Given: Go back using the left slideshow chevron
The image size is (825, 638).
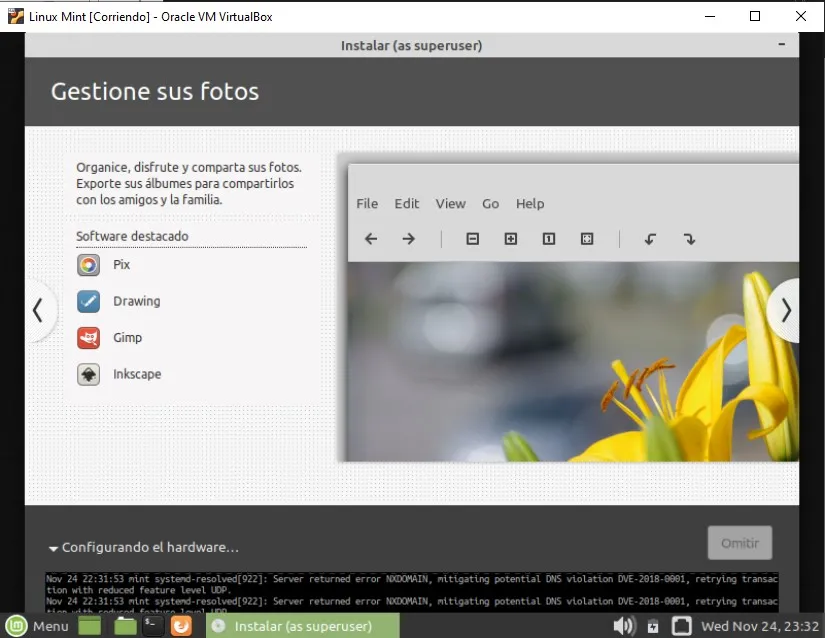Looking at the screenshot, I should click(39, 311).
